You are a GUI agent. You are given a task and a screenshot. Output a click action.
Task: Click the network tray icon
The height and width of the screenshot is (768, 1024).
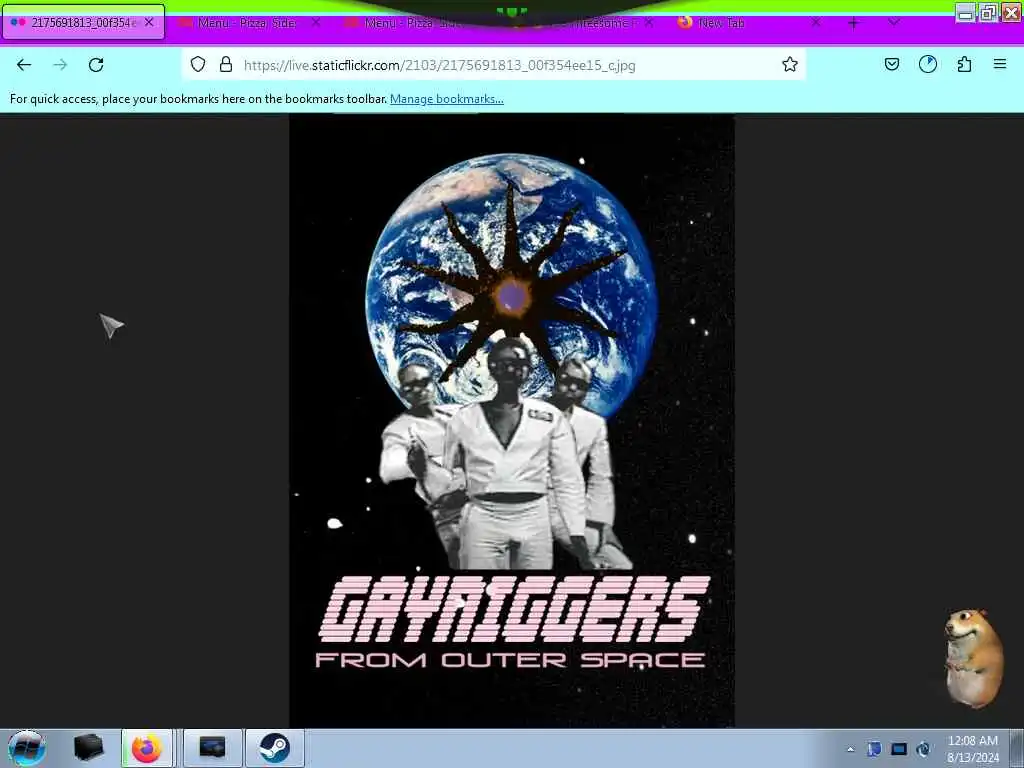pos(874,749)
